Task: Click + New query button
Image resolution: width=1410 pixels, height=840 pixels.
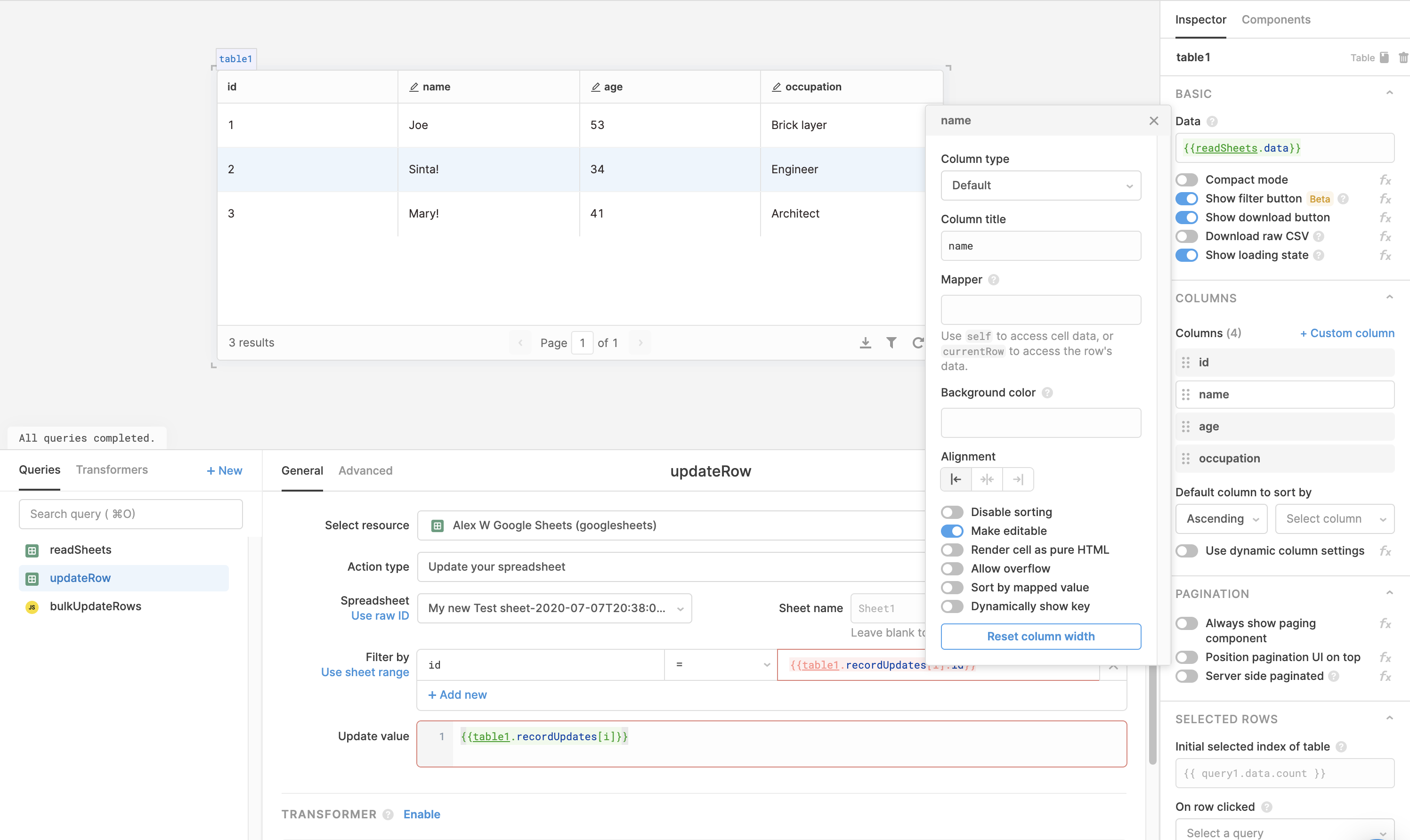Action: 224,471
